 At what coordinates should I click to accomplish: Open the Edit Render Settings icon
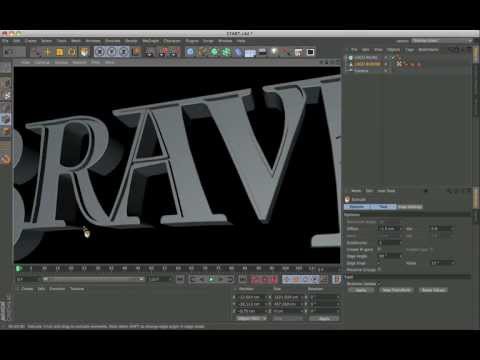[x=176, y=52]
